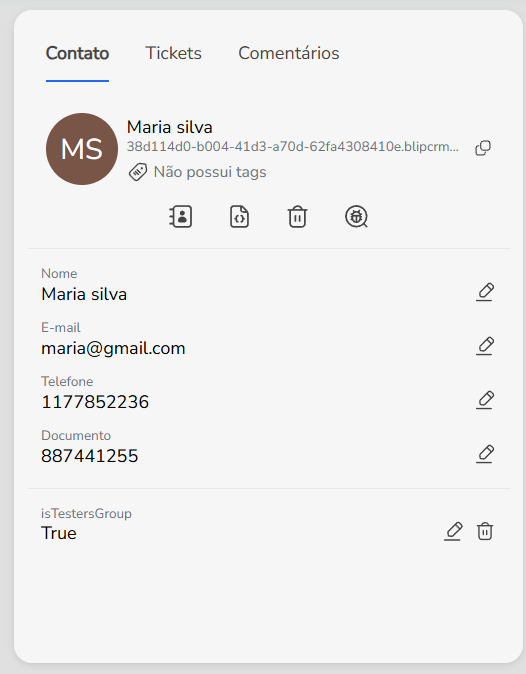Switch to the Tickets tab
This screenshot has height=674, width=526.
[174, 53]
